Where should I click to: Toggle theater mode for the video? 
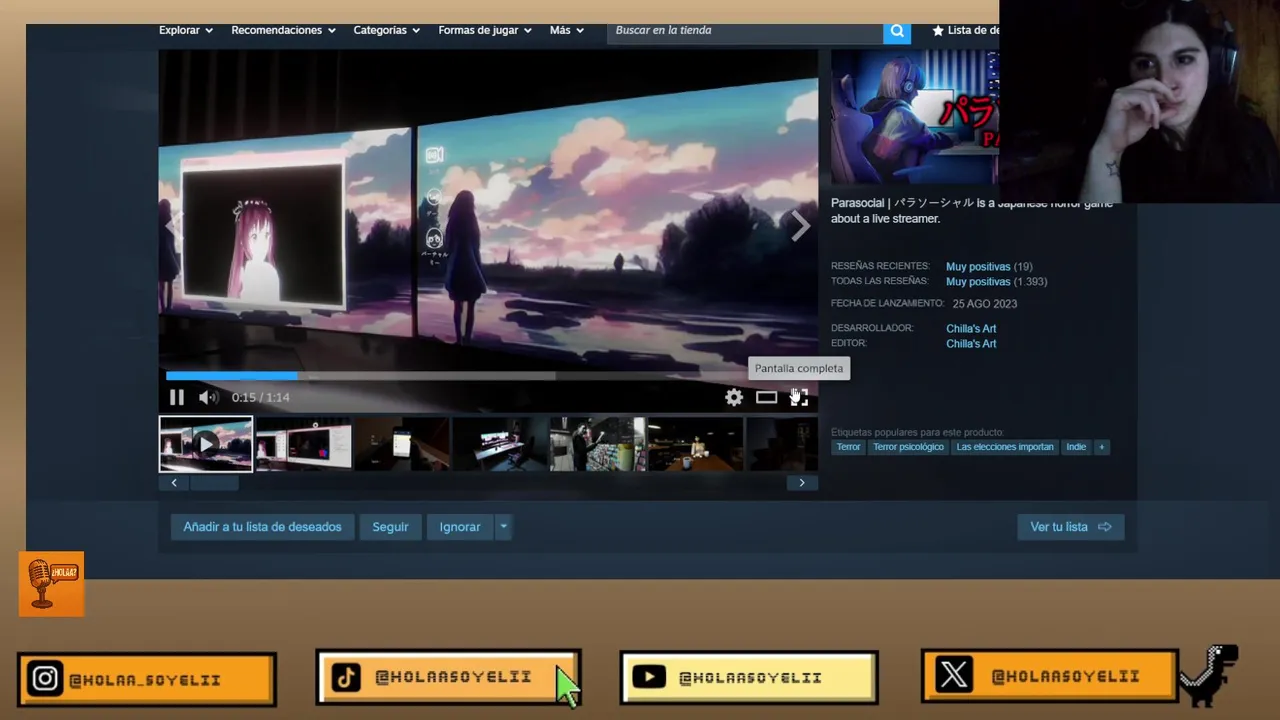coord(766,397)
